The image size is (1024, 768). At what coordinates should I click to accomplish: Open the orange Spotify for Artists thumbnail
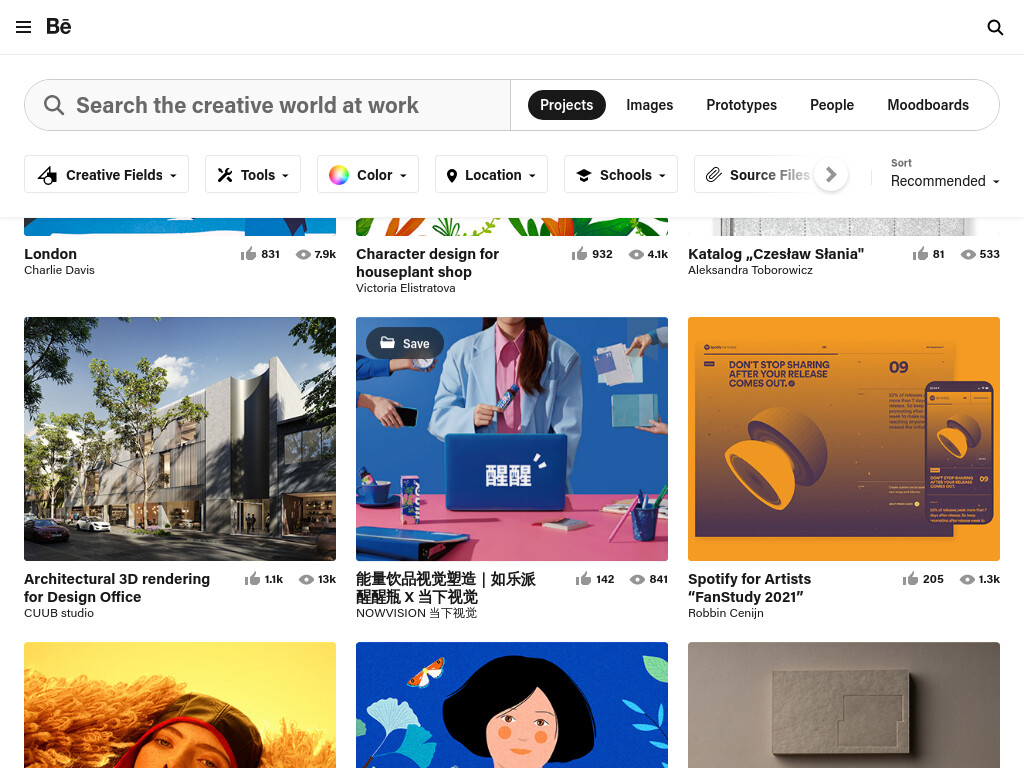[844, 439]
